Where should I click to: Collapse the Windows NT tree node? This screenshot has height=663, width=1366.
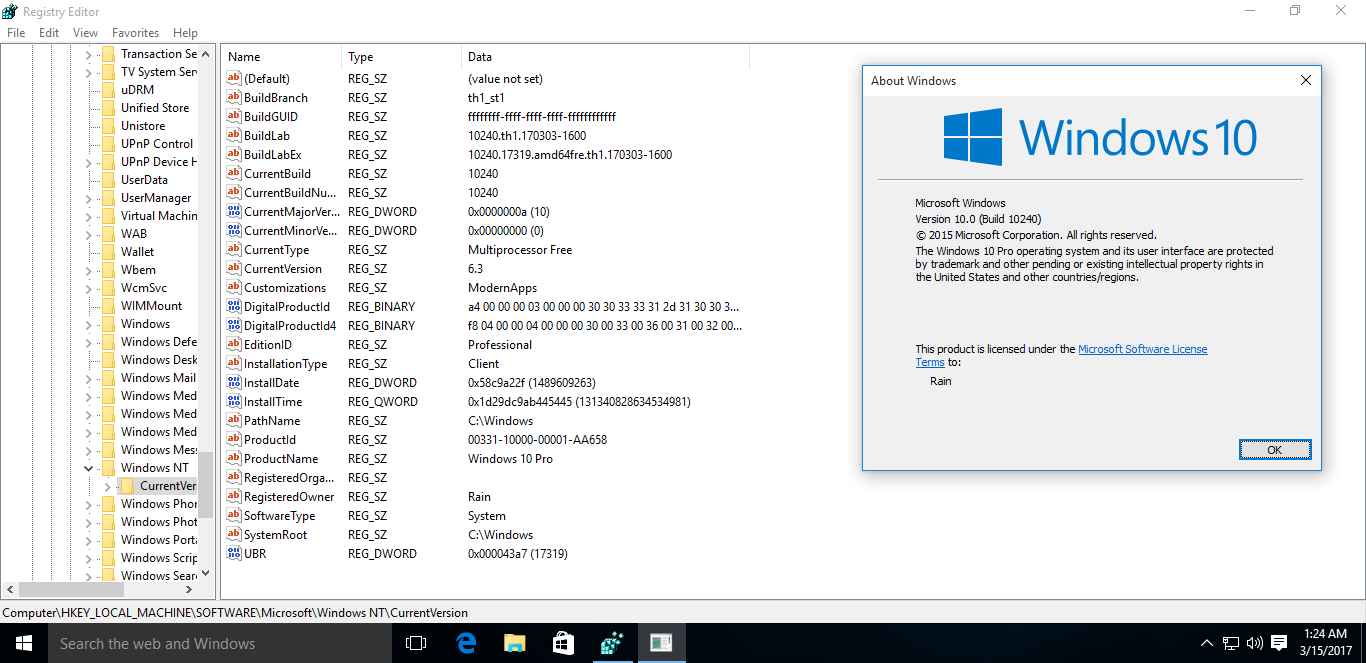click(88, 467)
